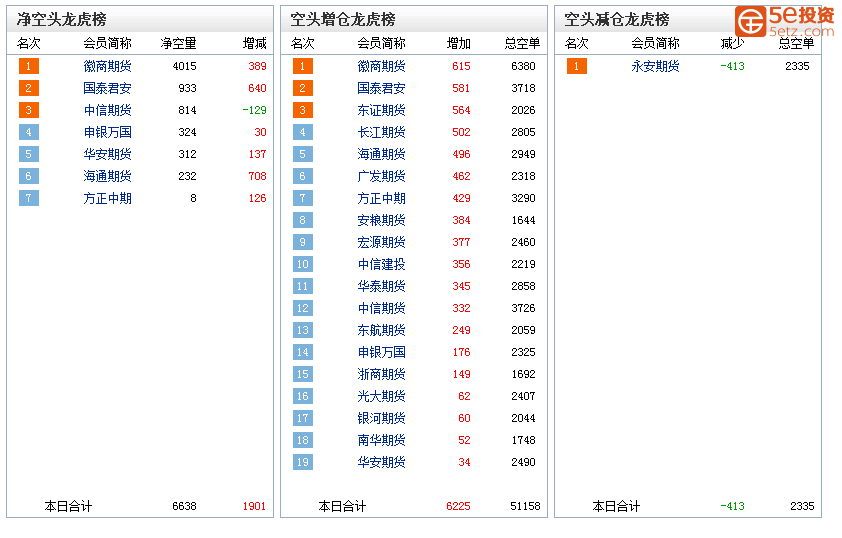
Task: Open 徽商期货 link in 空头增仓龙虎榜 table
Action: [x=381, y=66]
